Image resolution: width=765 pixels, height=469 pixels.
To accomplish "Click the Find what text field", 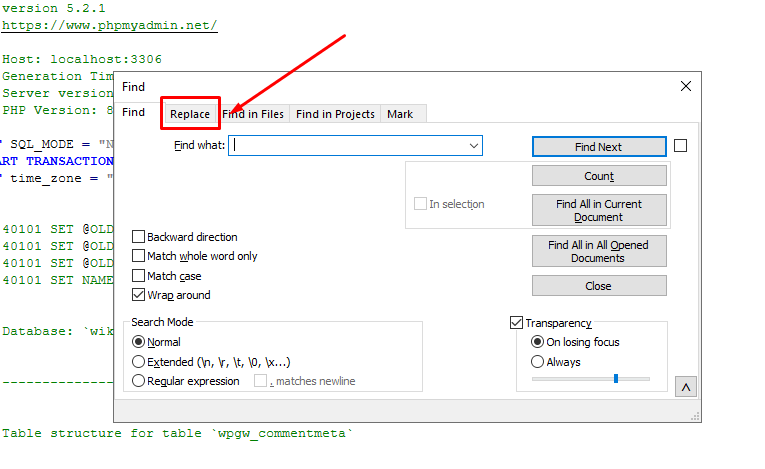I will pyautogui.click(x=348, y=146).
